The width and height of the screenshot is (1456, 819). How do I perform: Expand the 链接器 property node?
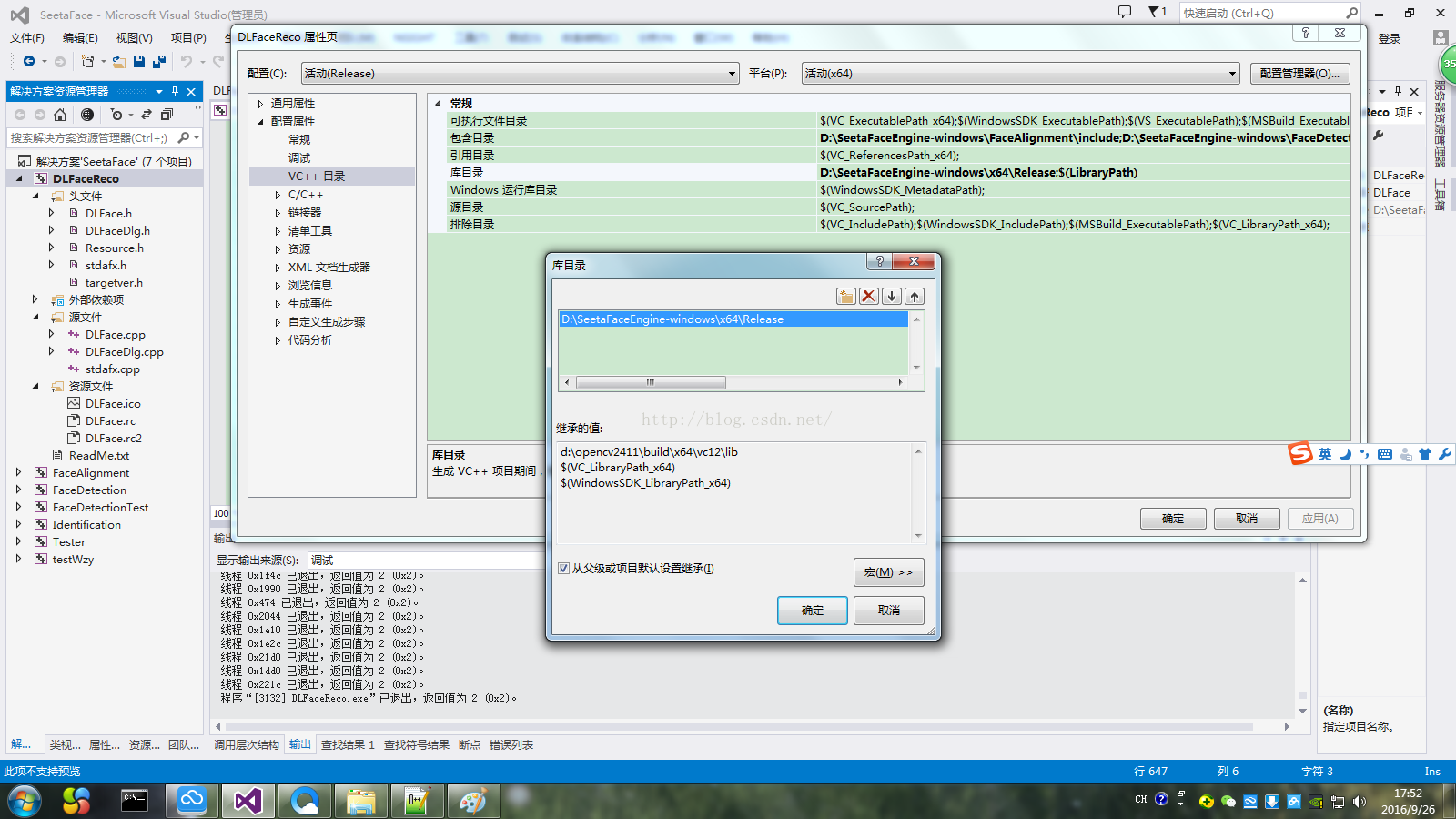click(x=278, y=213)
